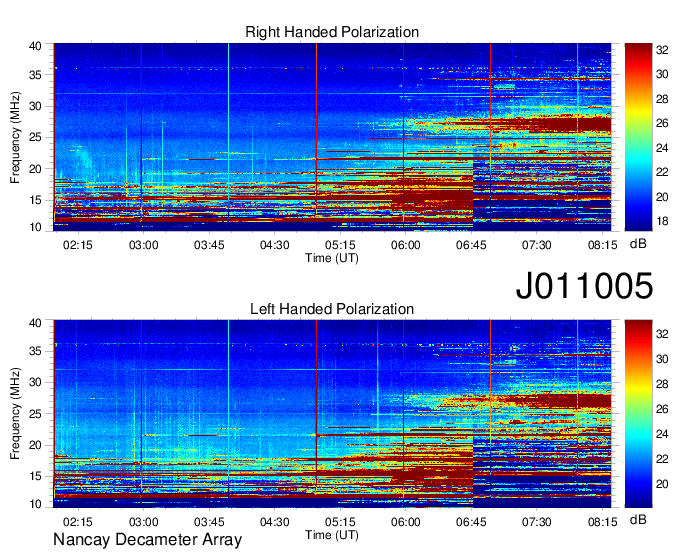Viewport: 680px width, 552px height.
Task: Click the 32 dB label on top colorbar
Action: [x=662, y=50]
